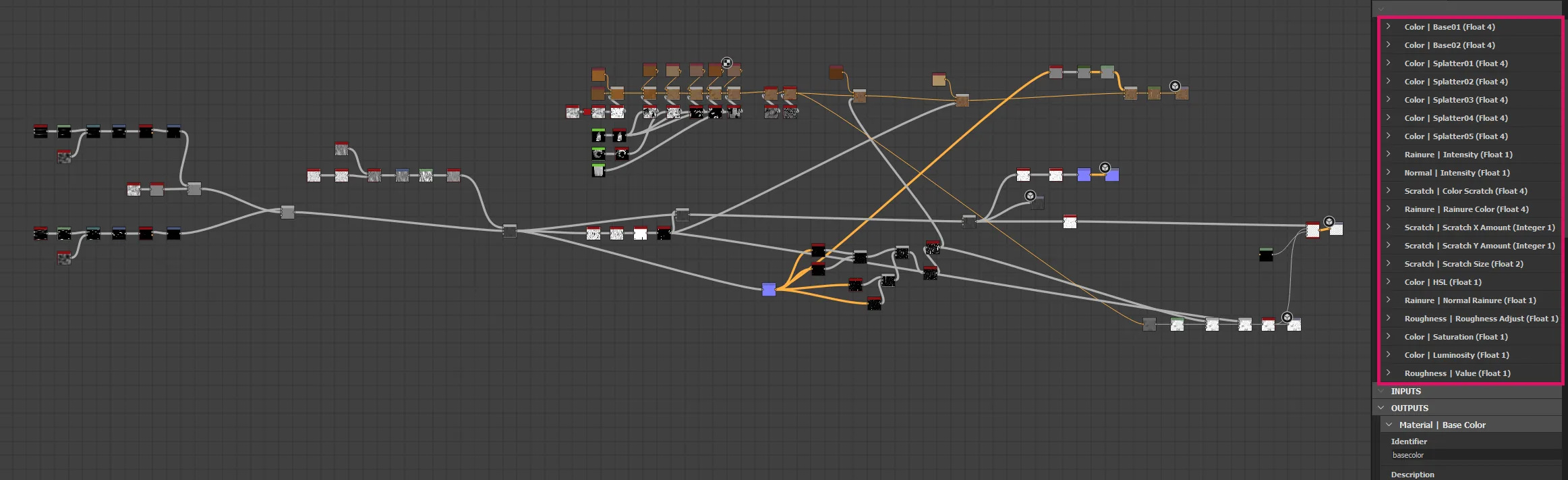Select the purple node with orange links

tap(769, 290)
